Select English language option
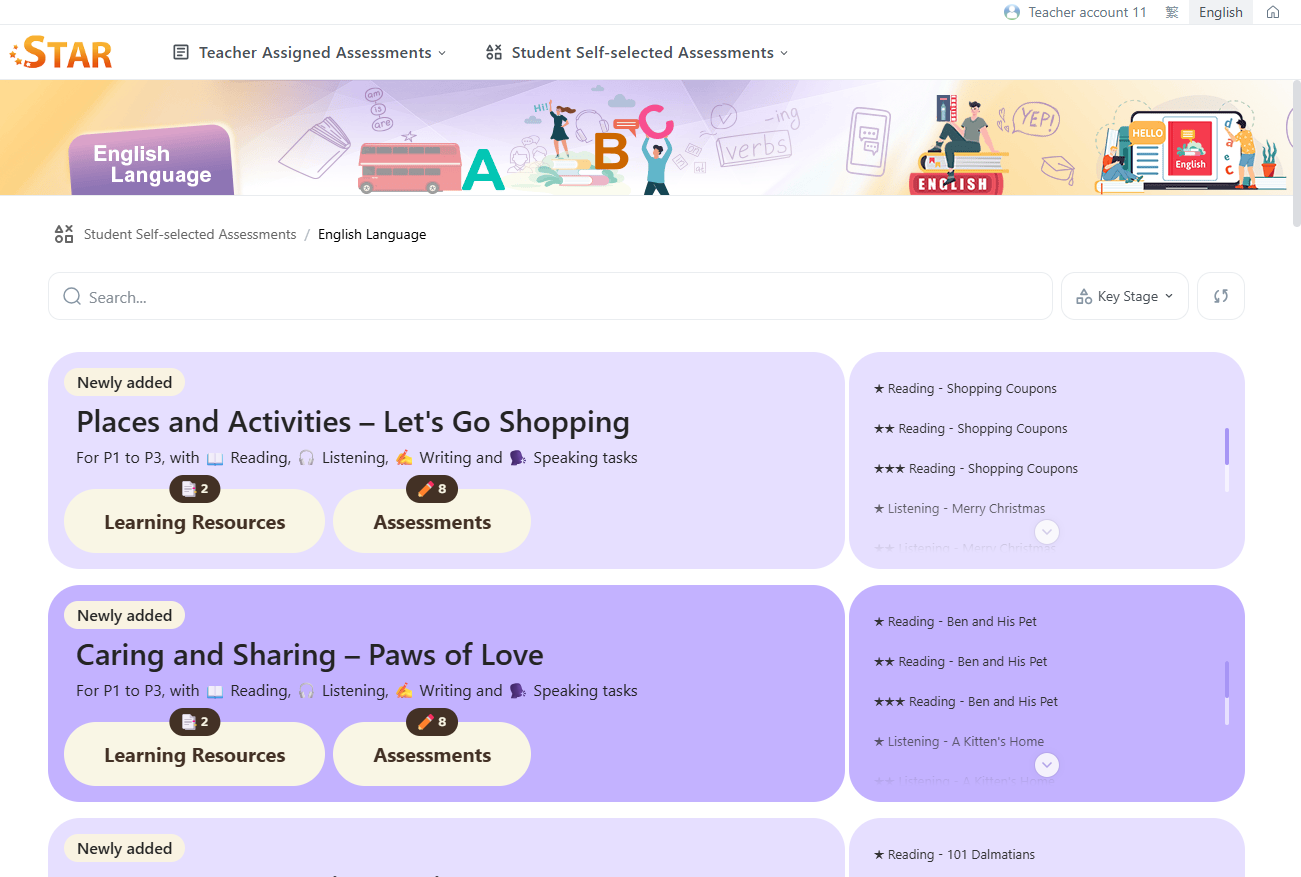This screenshot has height=877, width=1301. [x=1220, y=13]
